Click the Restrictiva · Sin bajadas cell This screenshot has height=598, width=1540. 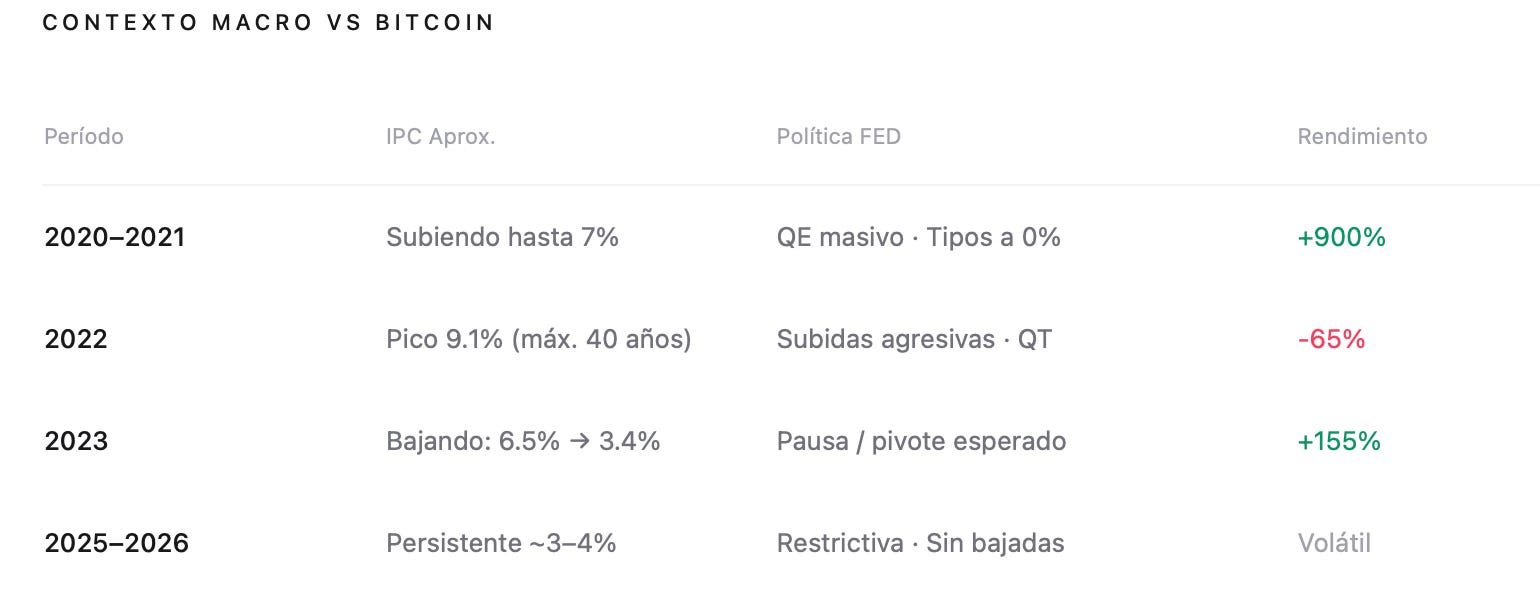(920, 544)
